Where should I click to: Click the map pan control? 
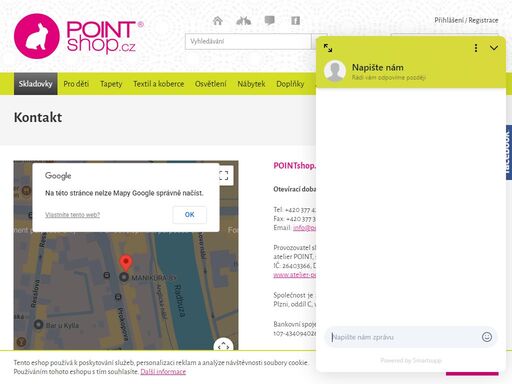[224, 346]
